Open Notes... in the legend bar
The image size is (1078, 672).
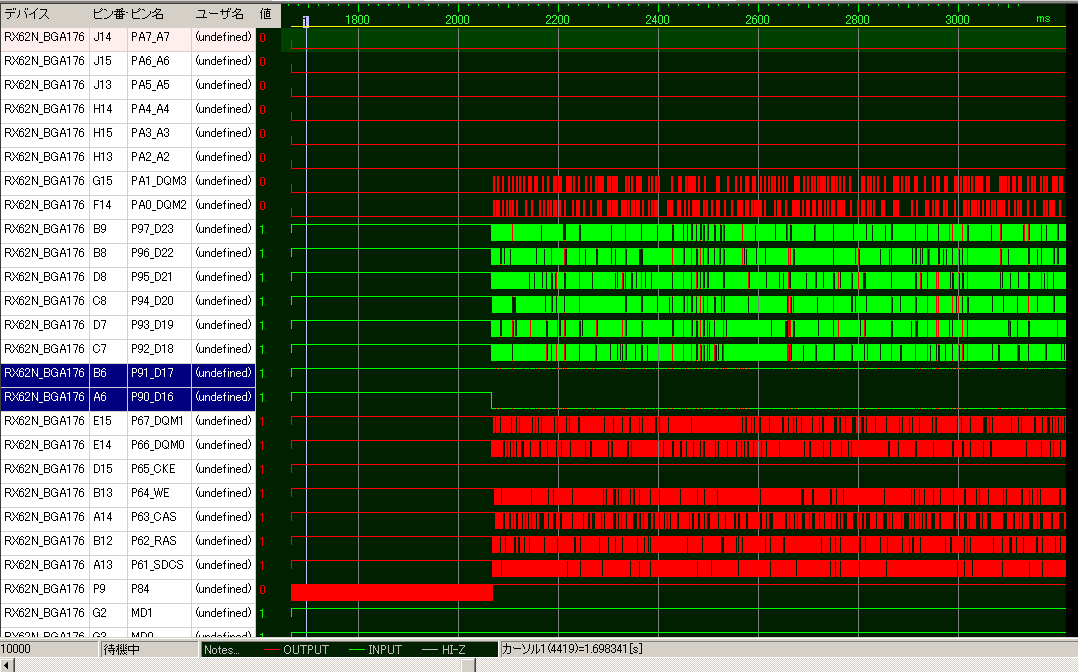pyautogui.click(x=222, y=650)
